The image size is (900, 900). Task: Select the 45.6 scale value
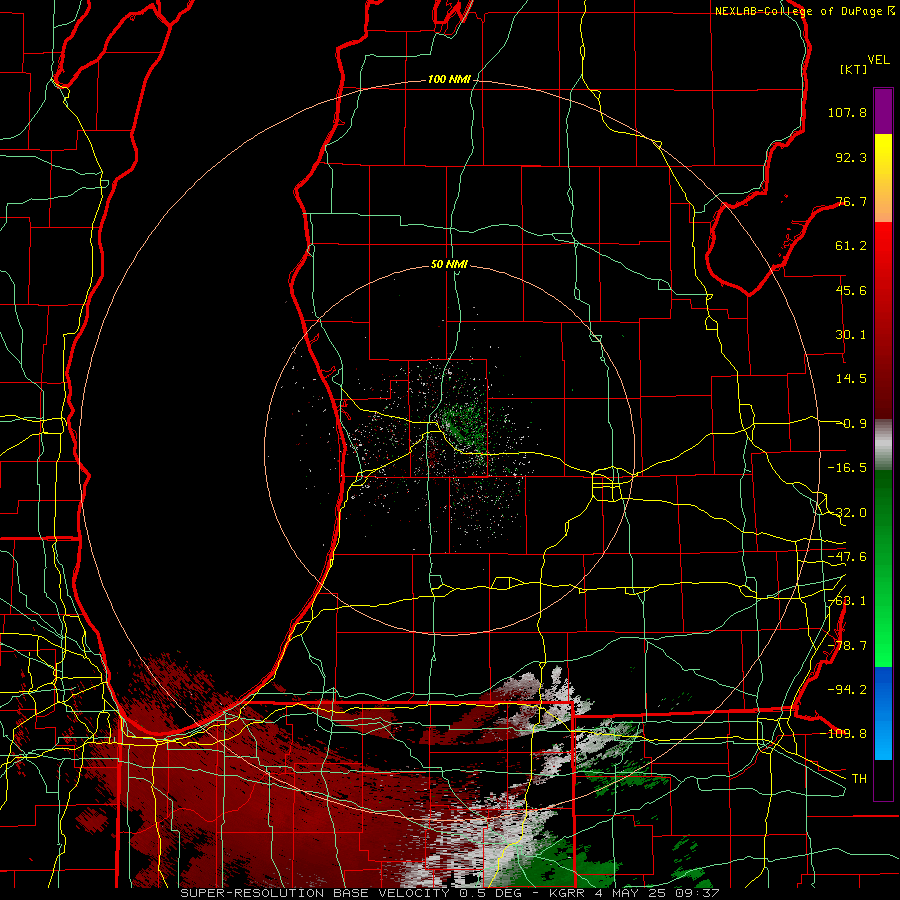click(851, 290)
